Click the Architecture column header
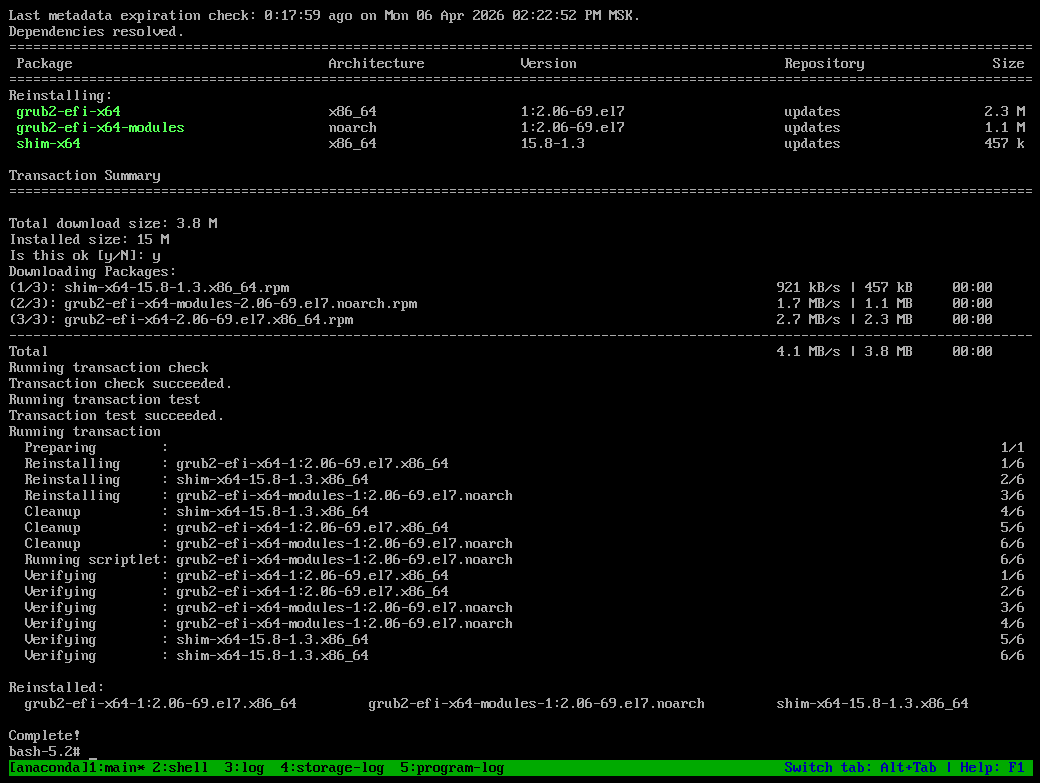 (x=376, y=64)
